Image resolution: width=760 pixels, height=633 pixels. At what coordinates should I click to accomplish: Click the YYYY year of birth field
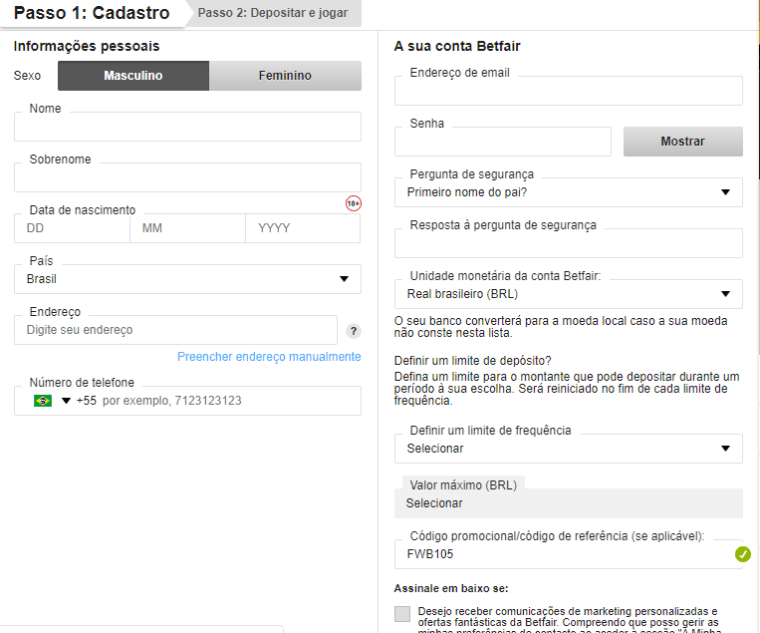pos(303,228)
